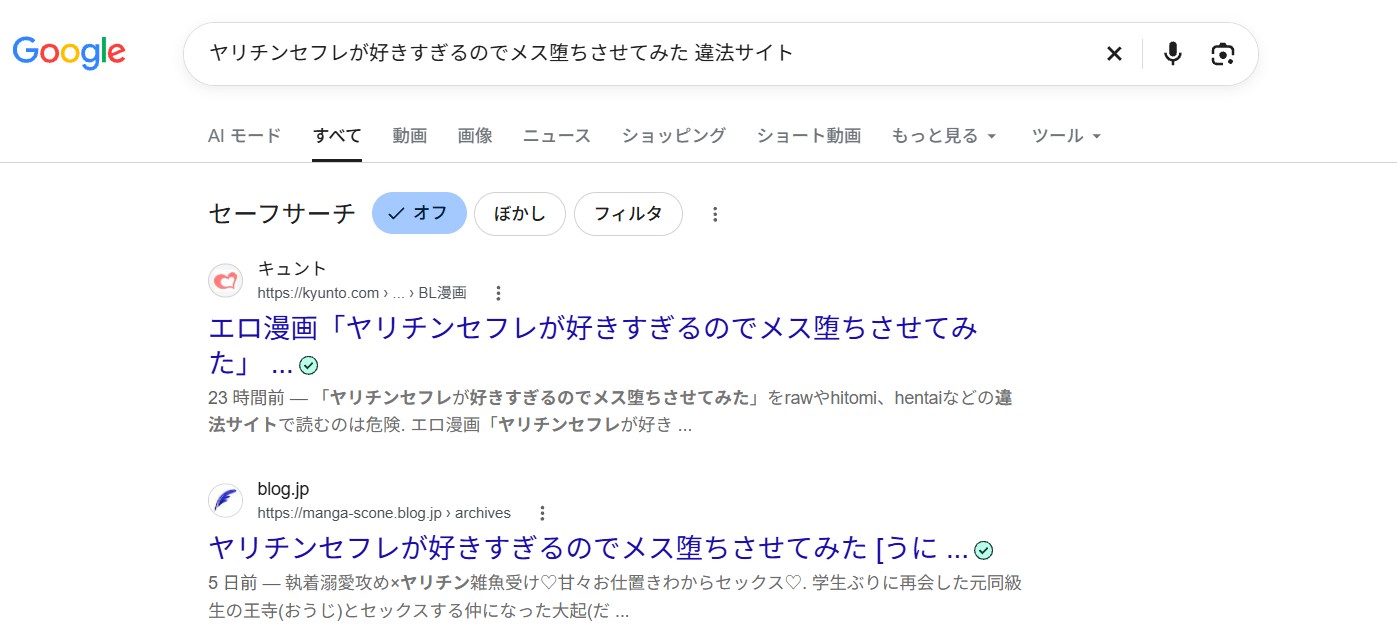Click the blog.jp feather favicon
The height and width of the screenshot is (642, 1397).
click(x=226, y=500)
